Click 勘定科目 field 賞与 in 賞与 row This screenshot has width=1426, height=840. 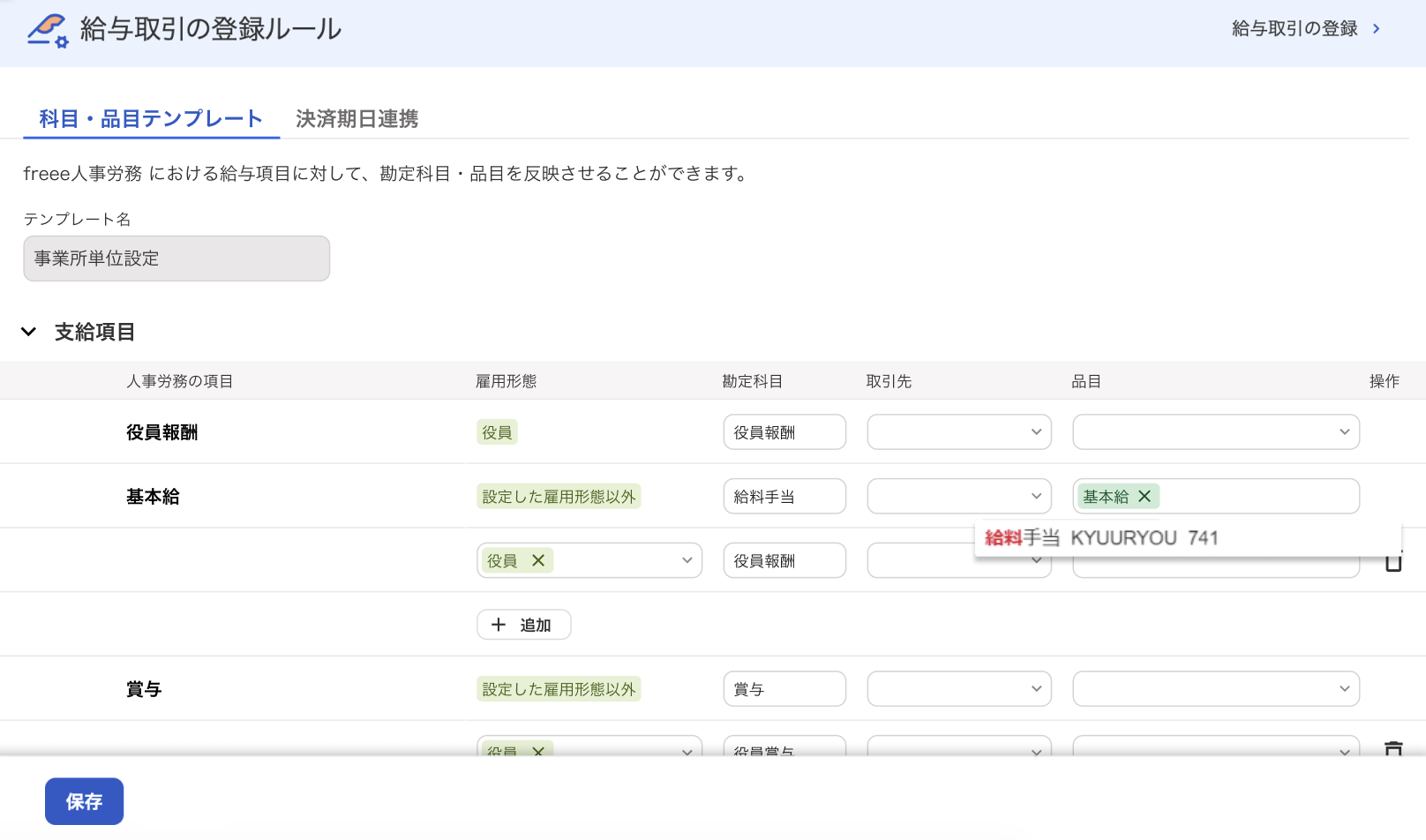tap(784, 689)
